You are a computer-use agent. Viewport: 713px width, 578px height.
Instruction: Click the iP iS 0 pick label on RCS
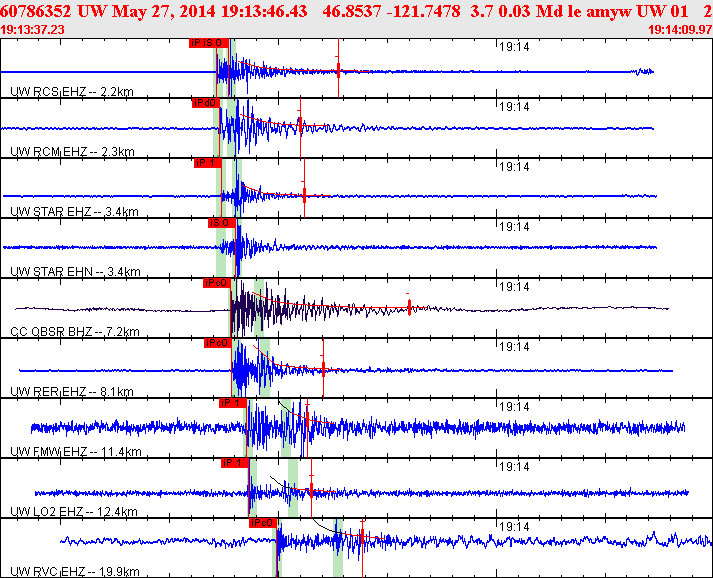click(x=209, y=43)
